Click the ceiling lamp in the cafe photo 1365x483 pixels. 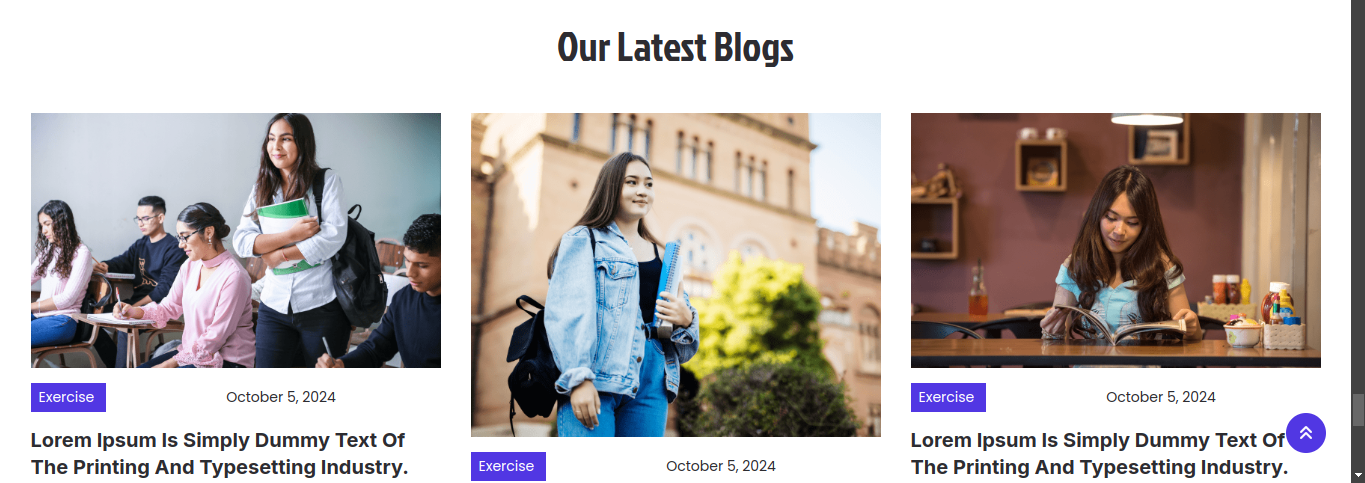(1147, 119)
